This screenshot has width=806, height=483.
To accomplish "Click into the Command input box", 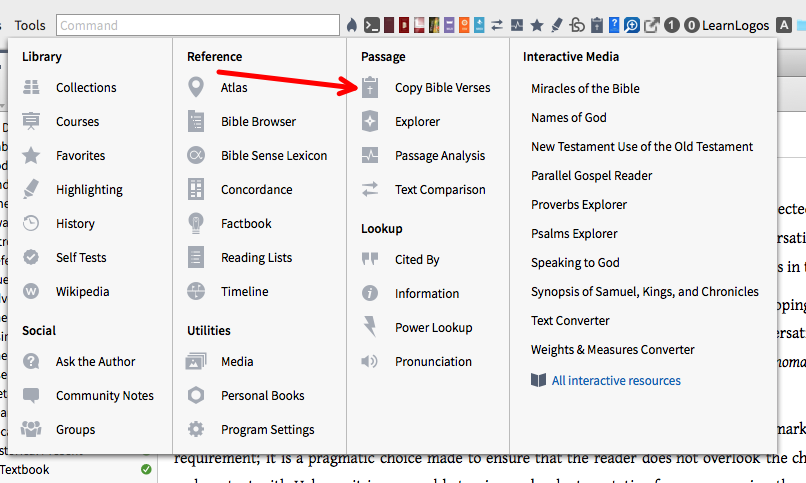I will click(198, 25).
